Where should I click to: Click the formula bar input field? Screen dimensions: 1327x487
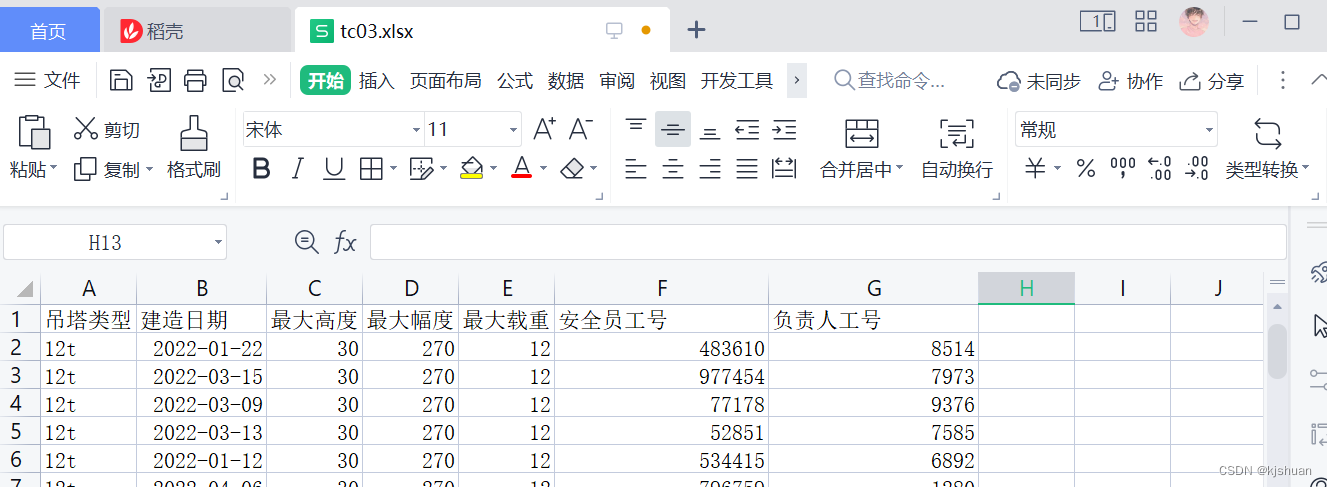[x=828, y=242]
